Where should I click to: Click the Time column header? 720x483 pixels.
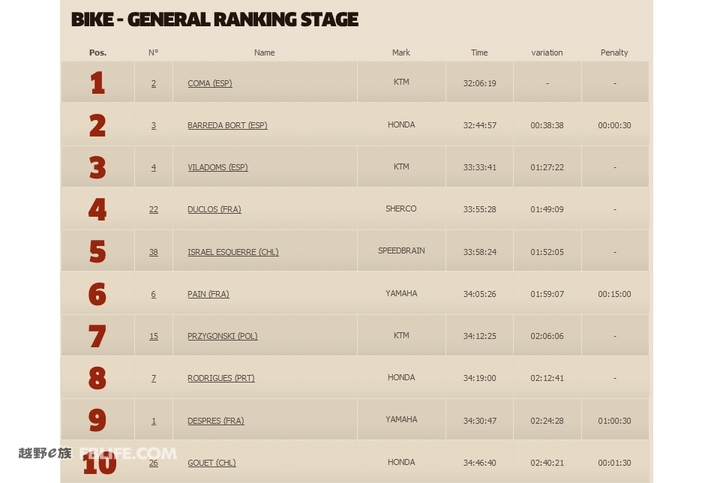click(479, 53)
